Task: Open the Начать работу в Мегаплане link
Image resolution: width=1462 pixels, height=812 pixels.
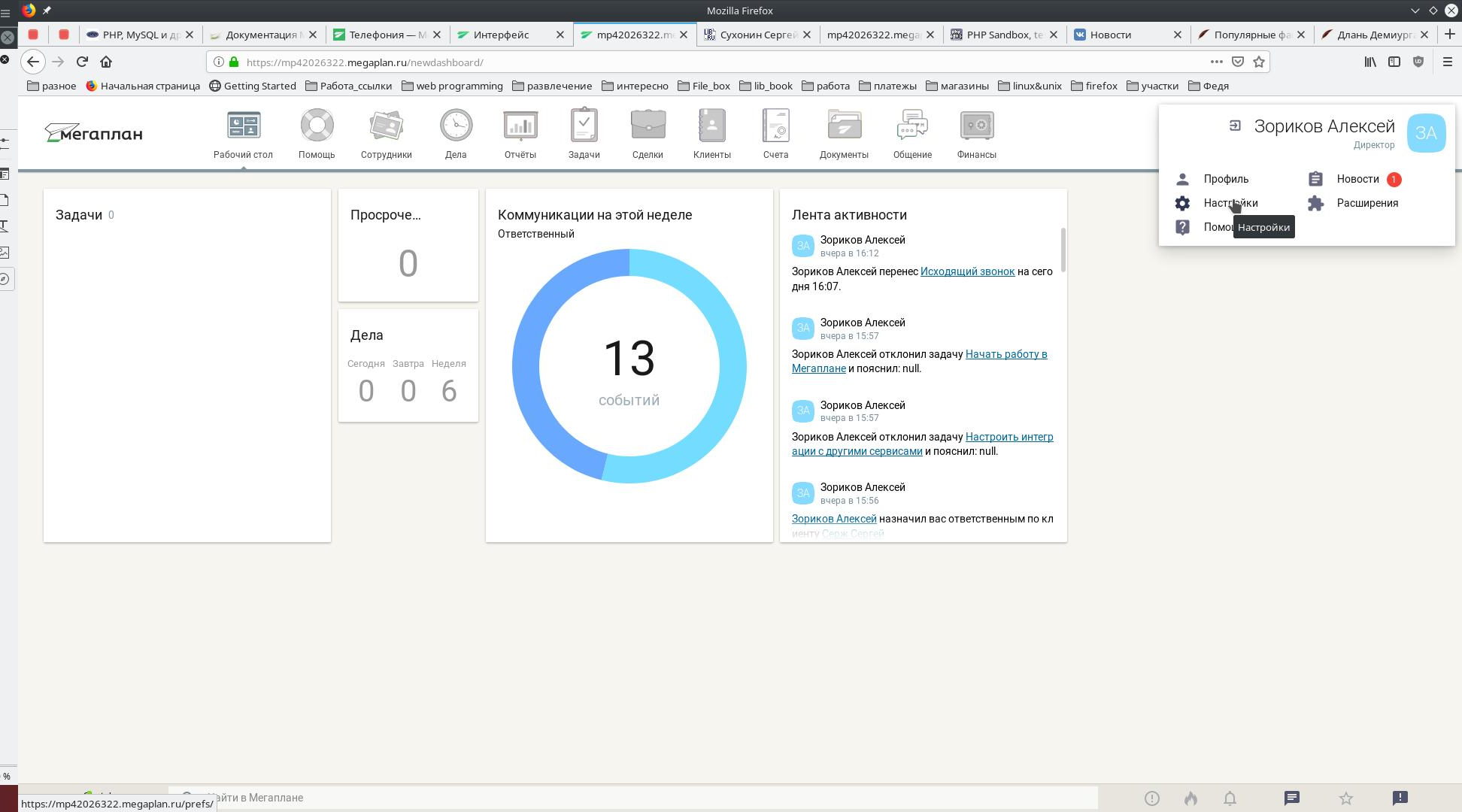Action: coord(1006,354)
